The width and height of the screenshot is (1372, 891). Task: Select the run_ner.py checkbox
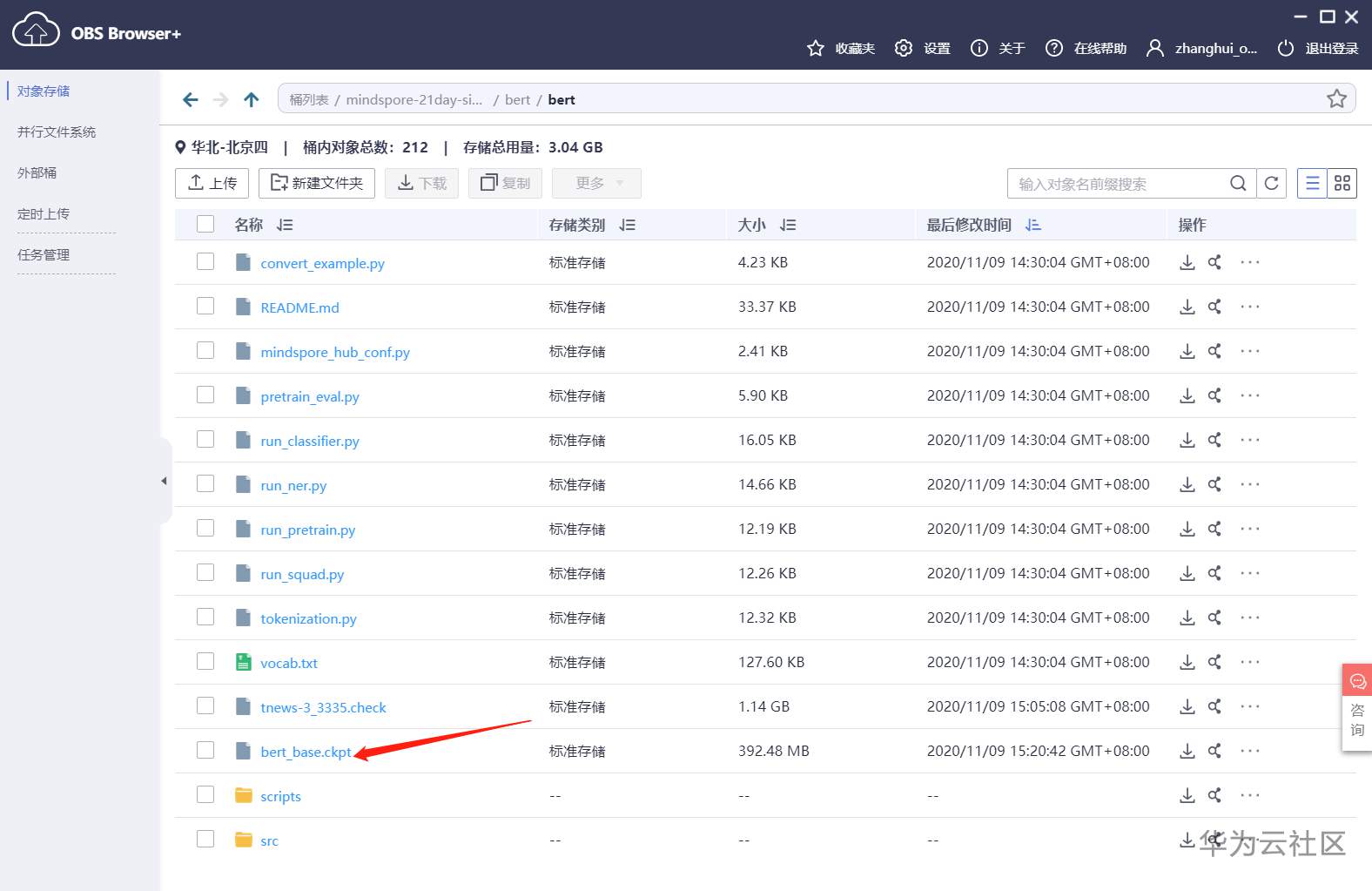pos(205,483)
